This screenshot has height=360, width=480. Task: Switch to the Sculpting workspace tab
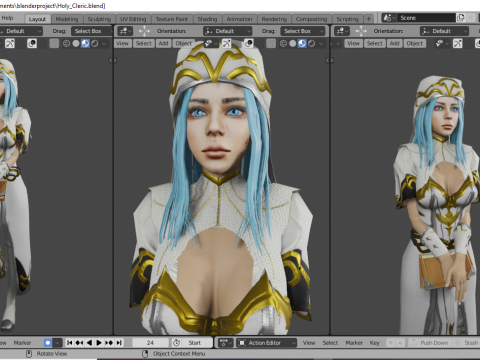point(99,19)
